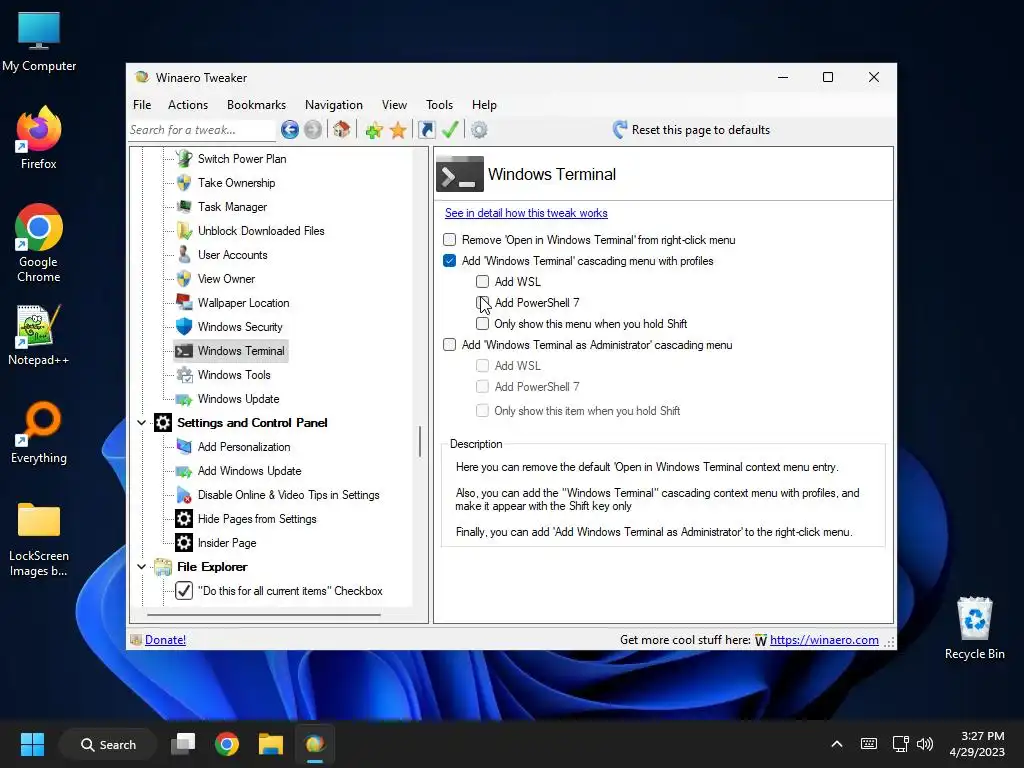
Task: Check Add 'Windows Terminal as Administrator' cascading menu
Action: (x=449, y=345)
